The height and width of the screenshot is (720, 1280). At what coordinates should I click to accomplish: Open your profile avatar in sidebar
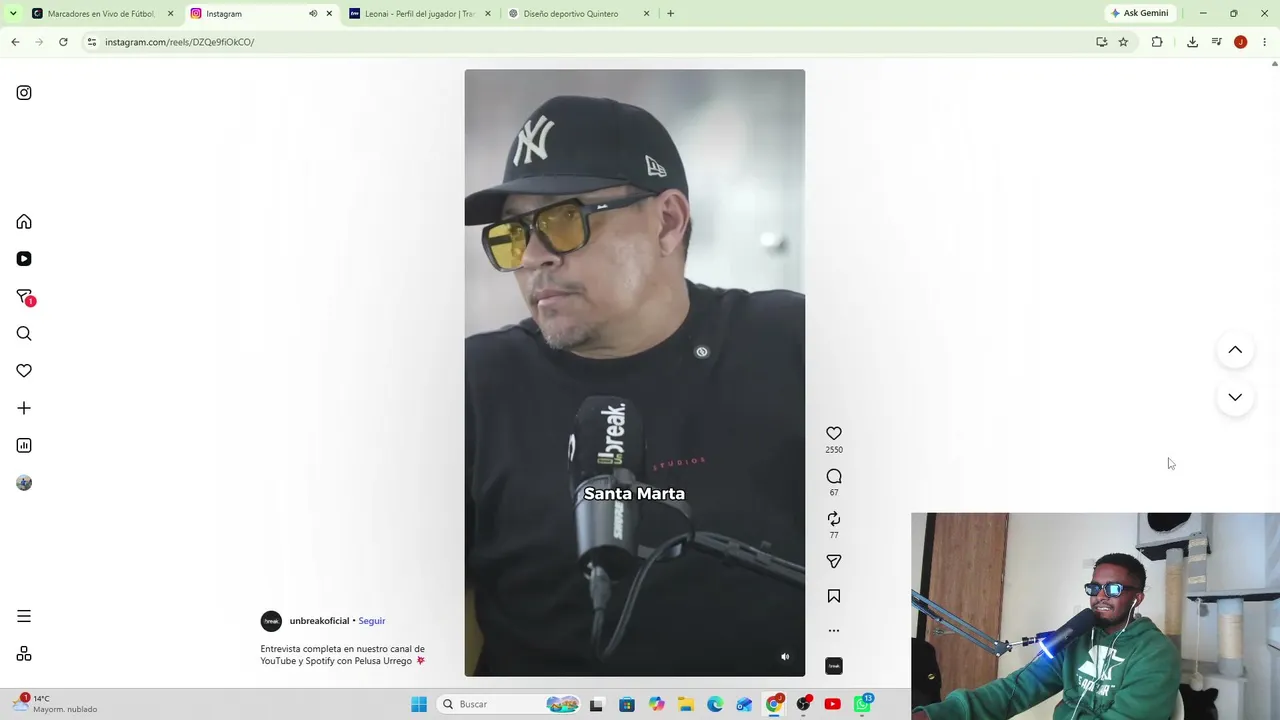click(24, 483)
